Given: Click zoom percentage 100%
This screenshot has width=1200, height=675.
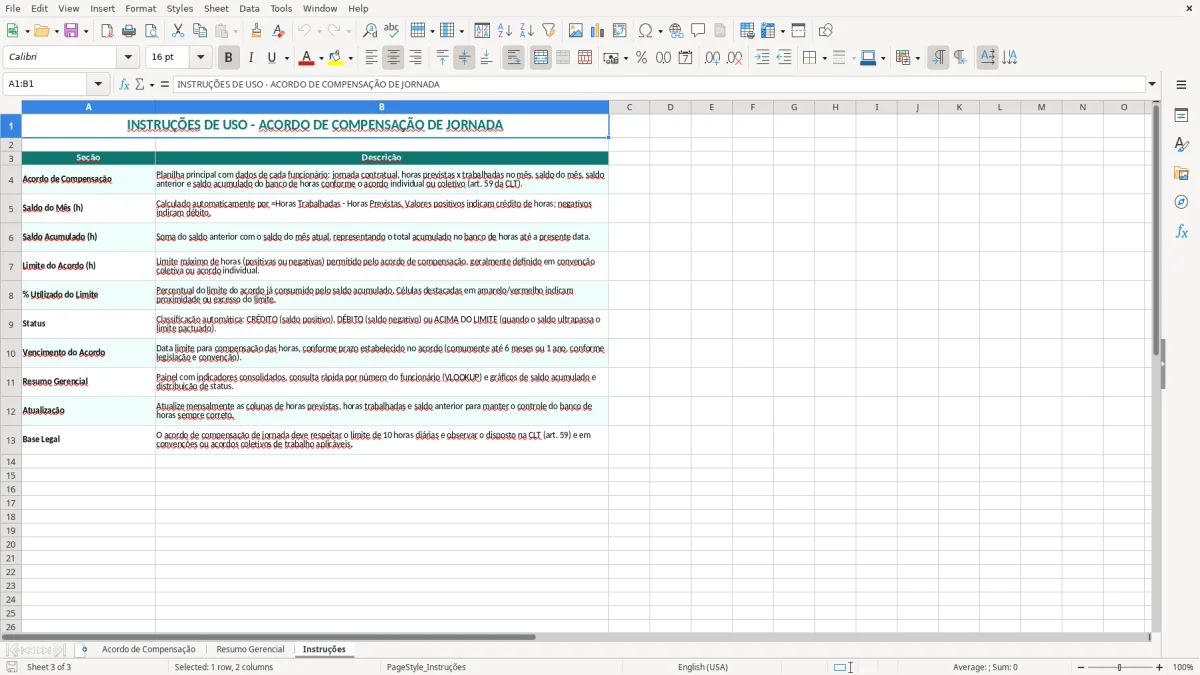Looking at the screenshot, I should 1183,667.
